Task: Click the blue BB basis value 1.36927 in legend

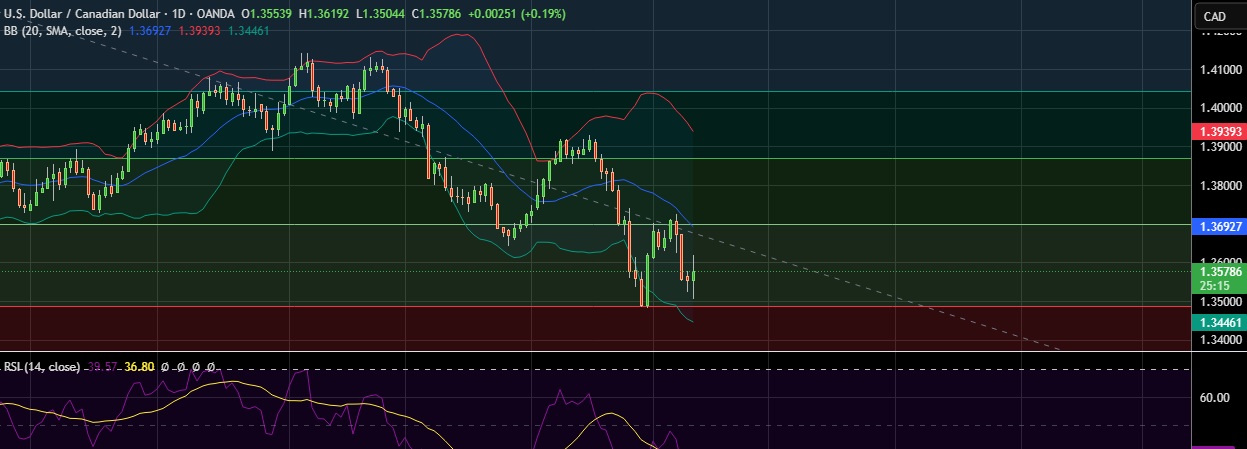Action: (x=149, y=31)
